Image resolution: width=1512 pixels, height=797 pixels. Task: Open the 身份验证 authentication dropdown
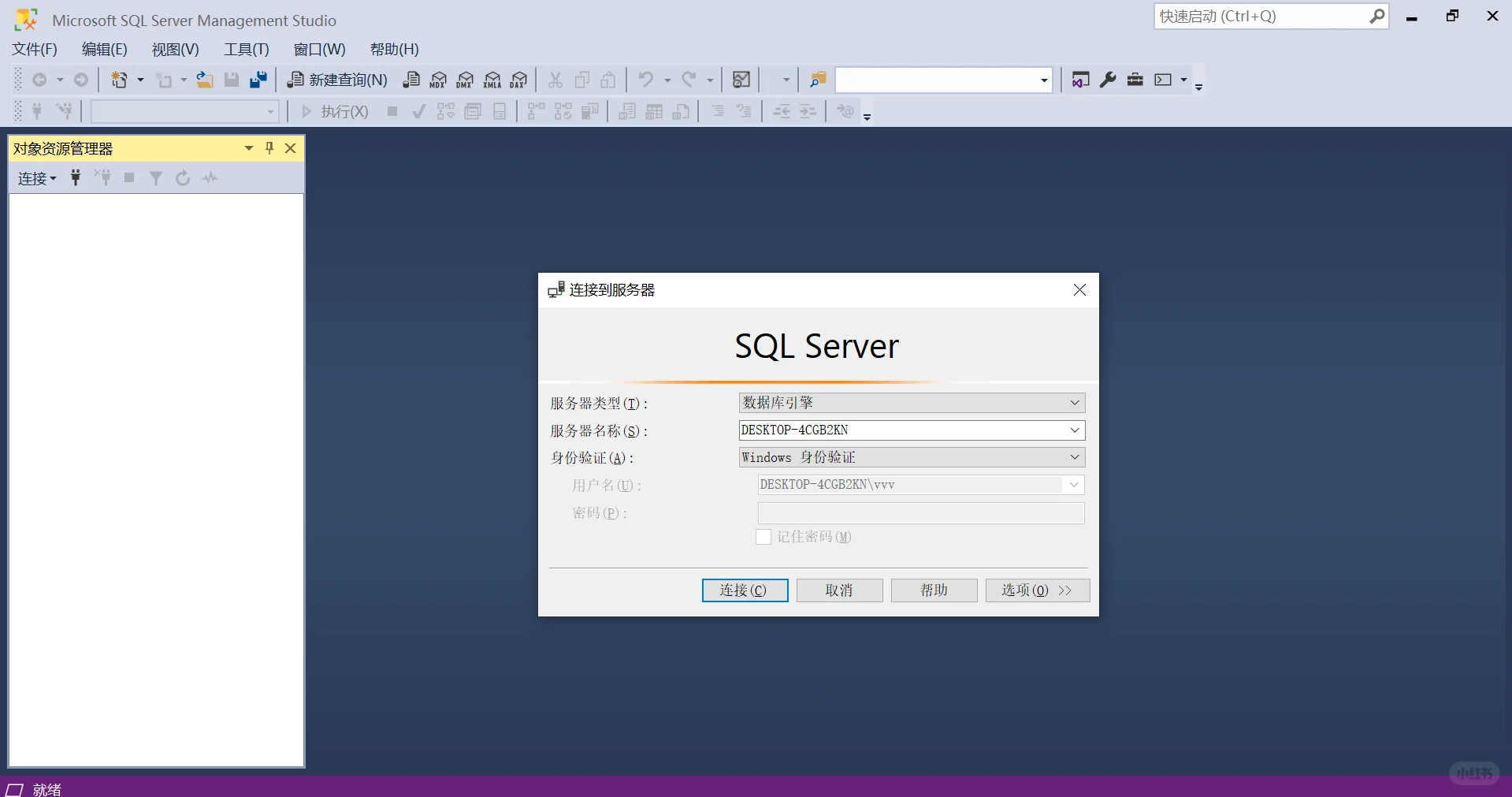(x=1073, y=457)
